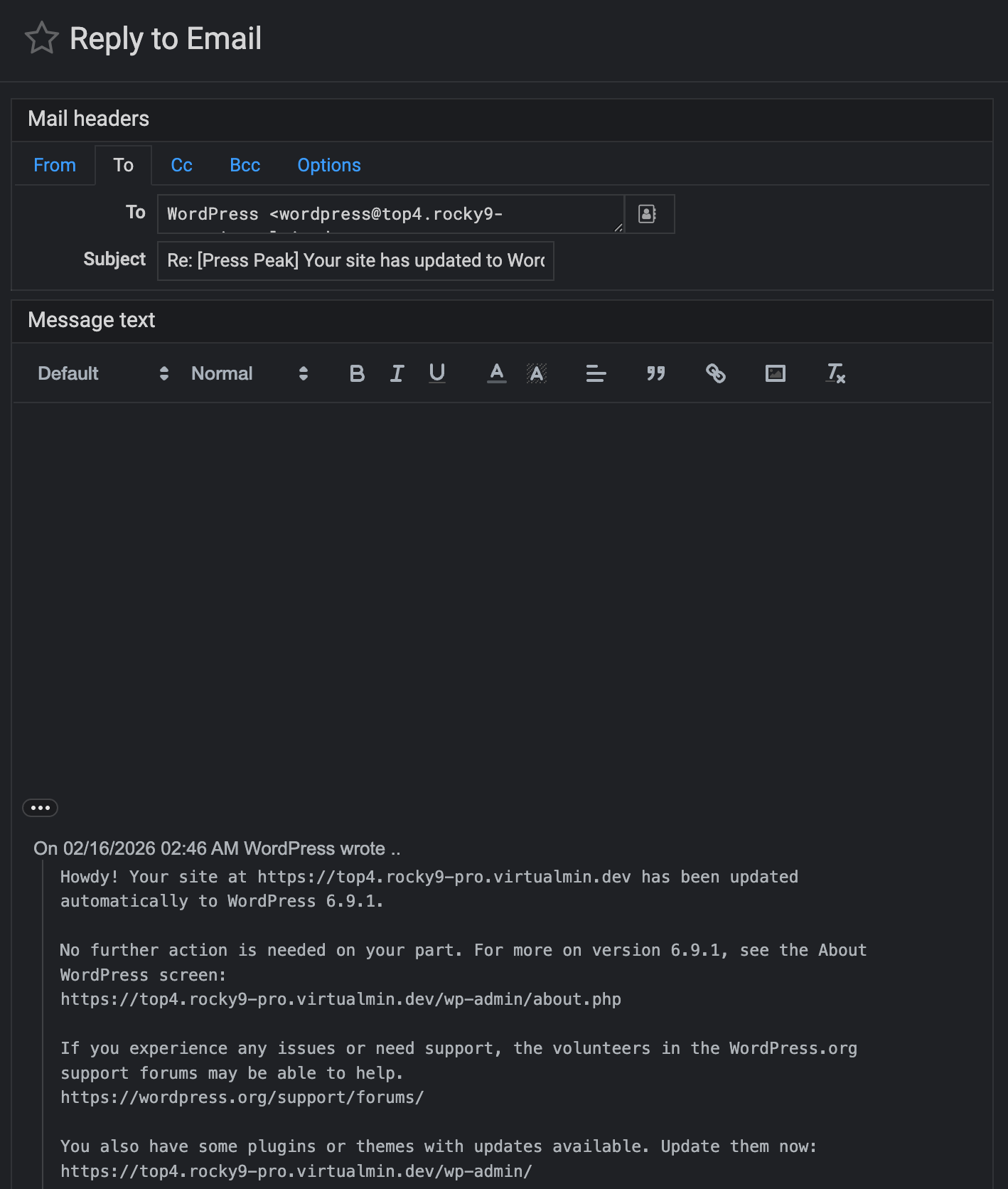Insert a link into the message
Viewport: 1008px width, 1189px height.
[715, 373]
